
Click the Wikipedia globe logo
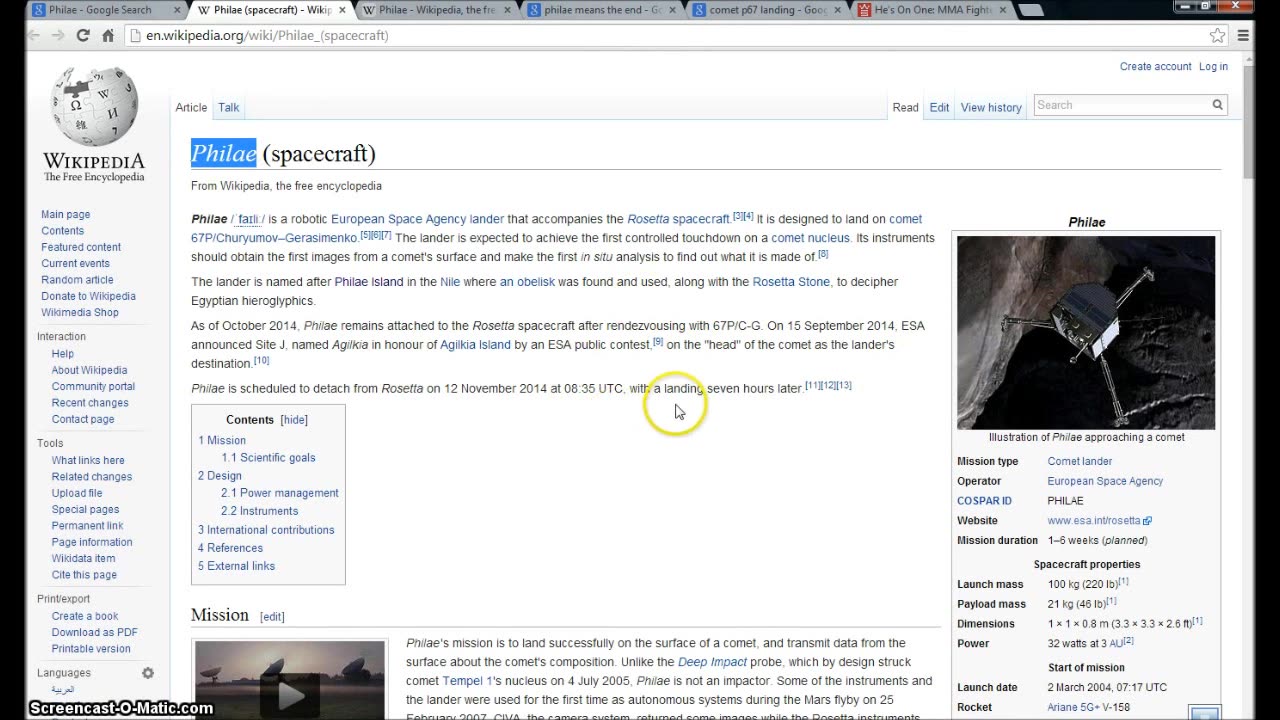click(x=93, y=108)
